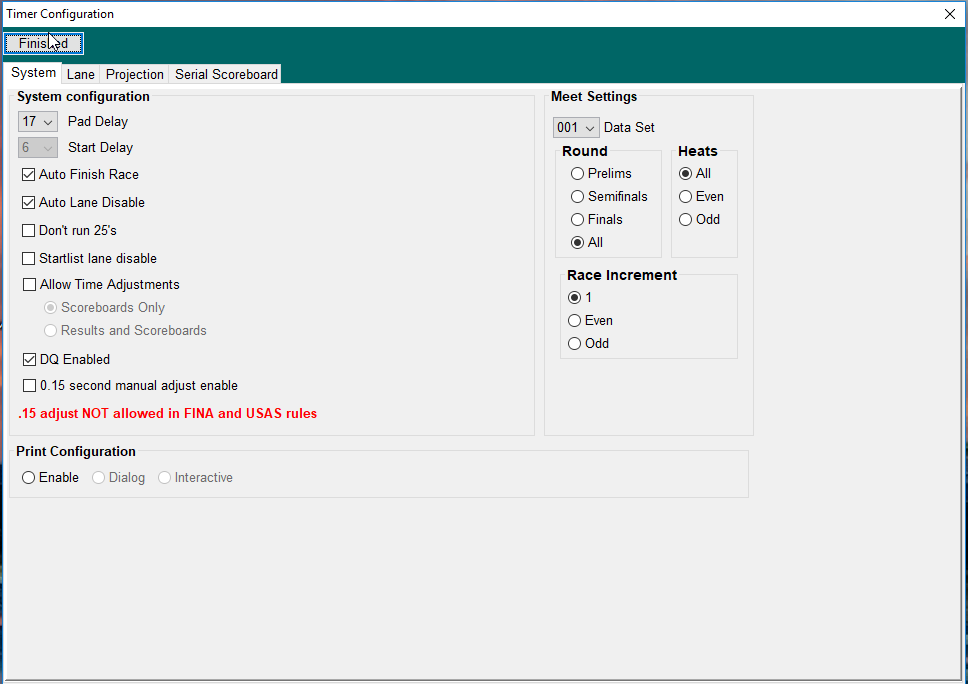
Task: Select Finals round radio button
Action: coord(577,220)
